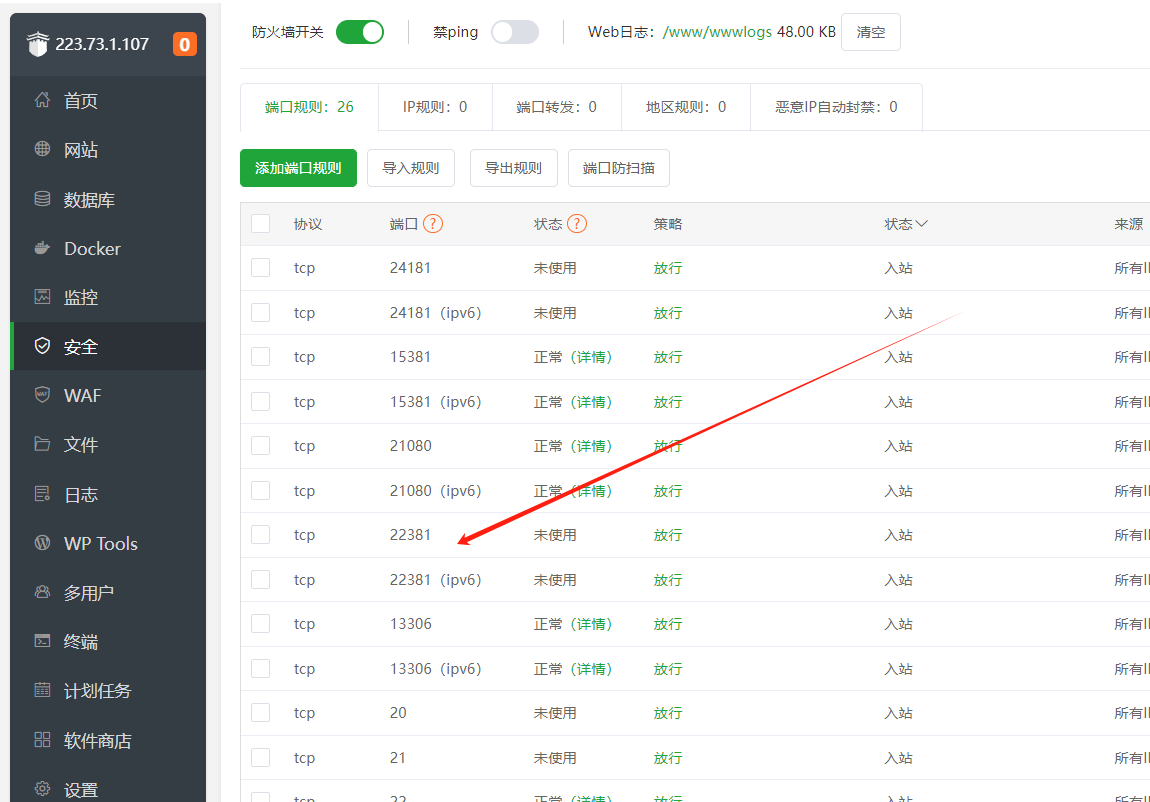Check the box for port 21080 row
This screenshot has height=802, width=1150.
[260, 446]
